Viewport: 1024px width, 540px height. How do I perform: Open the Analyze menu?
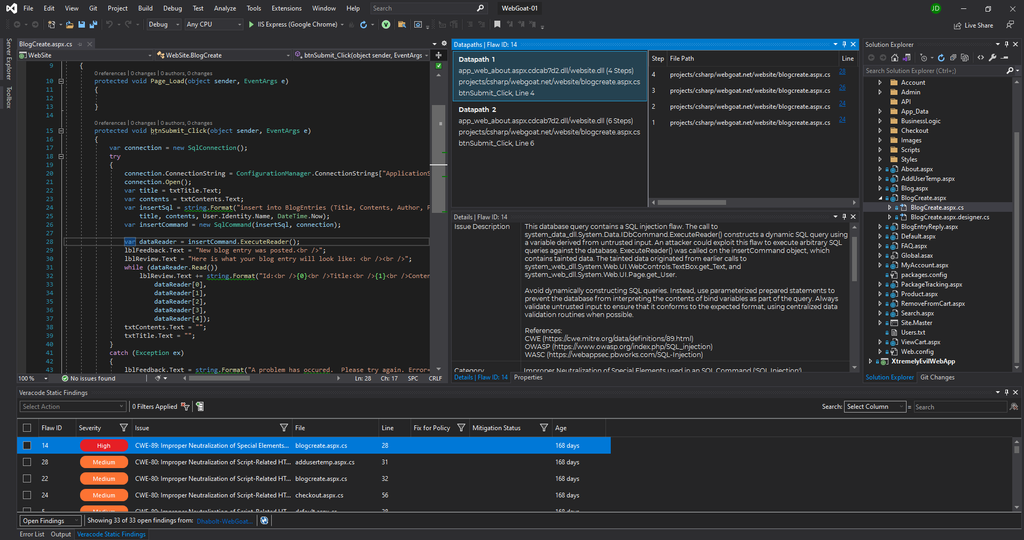[x=225, y=8]
